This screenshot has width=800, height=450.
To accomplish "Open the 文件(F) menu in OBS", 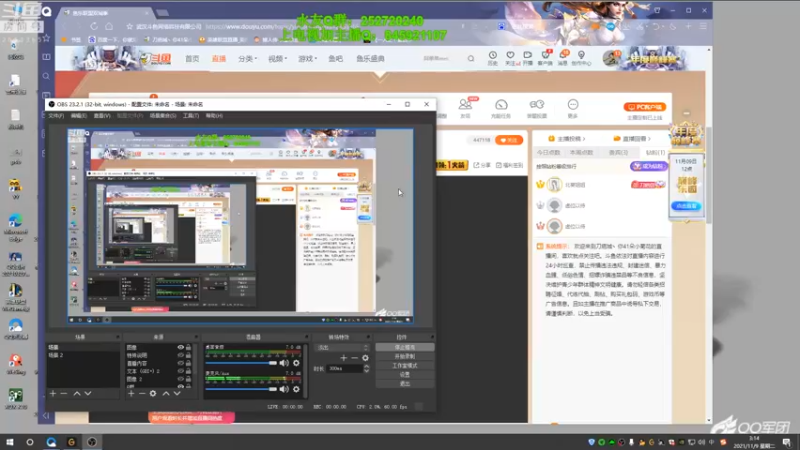I will point(56,116).
